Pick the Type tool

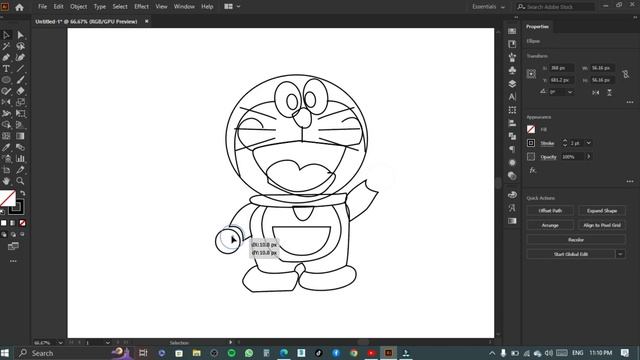click(x=6, y=69)
